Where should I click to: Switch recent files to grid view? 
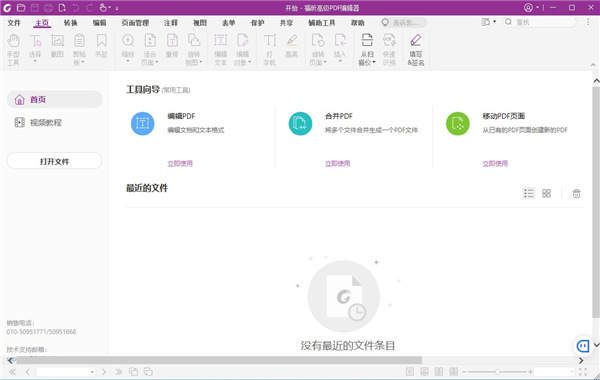(x=546, y=193)
